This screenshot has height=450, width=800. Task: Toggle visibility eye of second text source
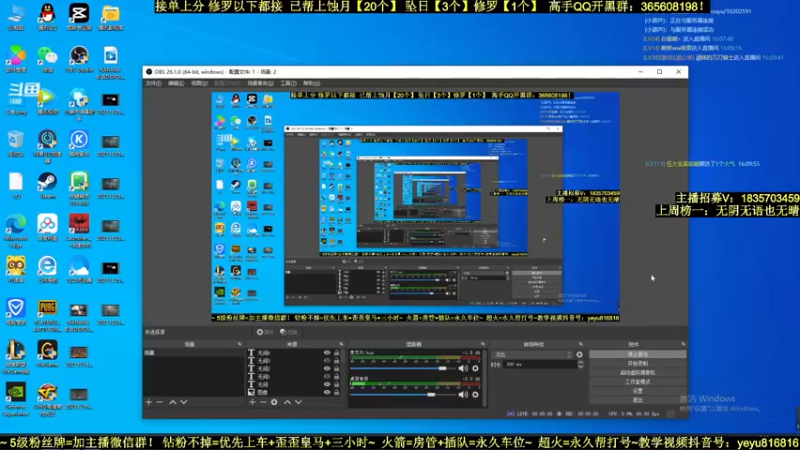pos(327,361)
